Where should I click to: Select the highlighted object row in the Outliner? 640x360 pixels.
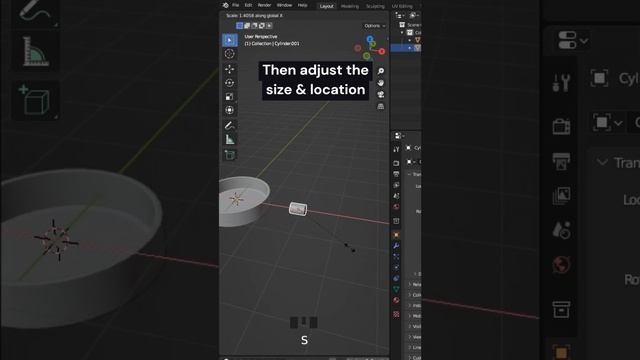click(406, 48)
